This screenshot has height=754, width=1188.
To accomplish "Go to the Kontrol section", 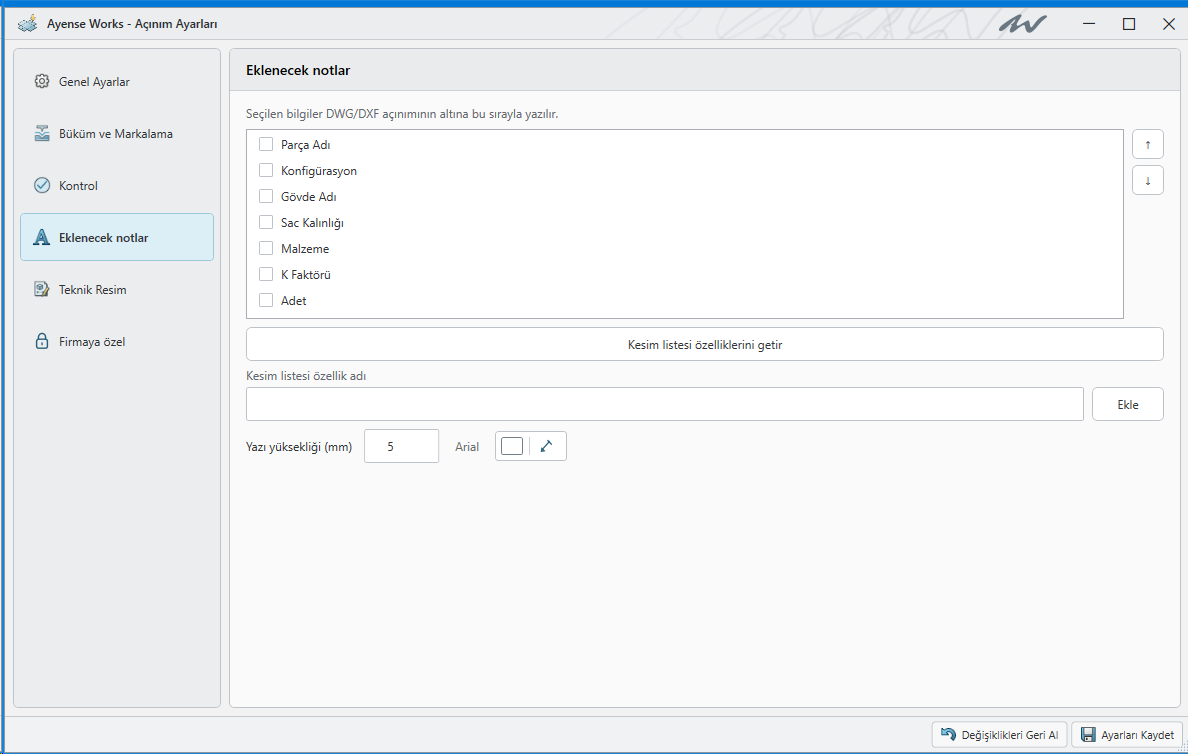I will [x=117, y=185].
